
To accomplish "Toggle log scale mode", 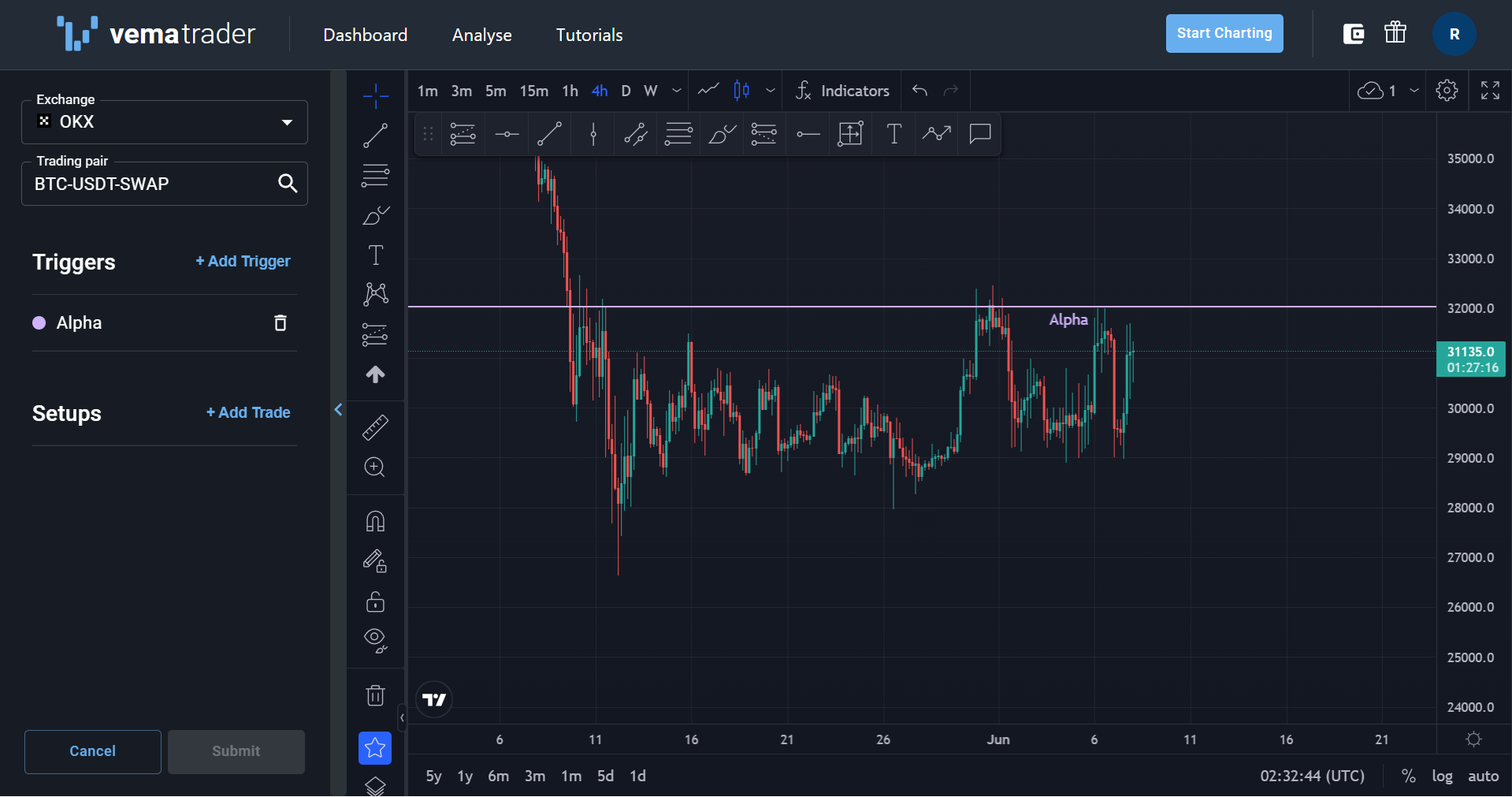I will pyautogui.click(x=1442, y=776).
